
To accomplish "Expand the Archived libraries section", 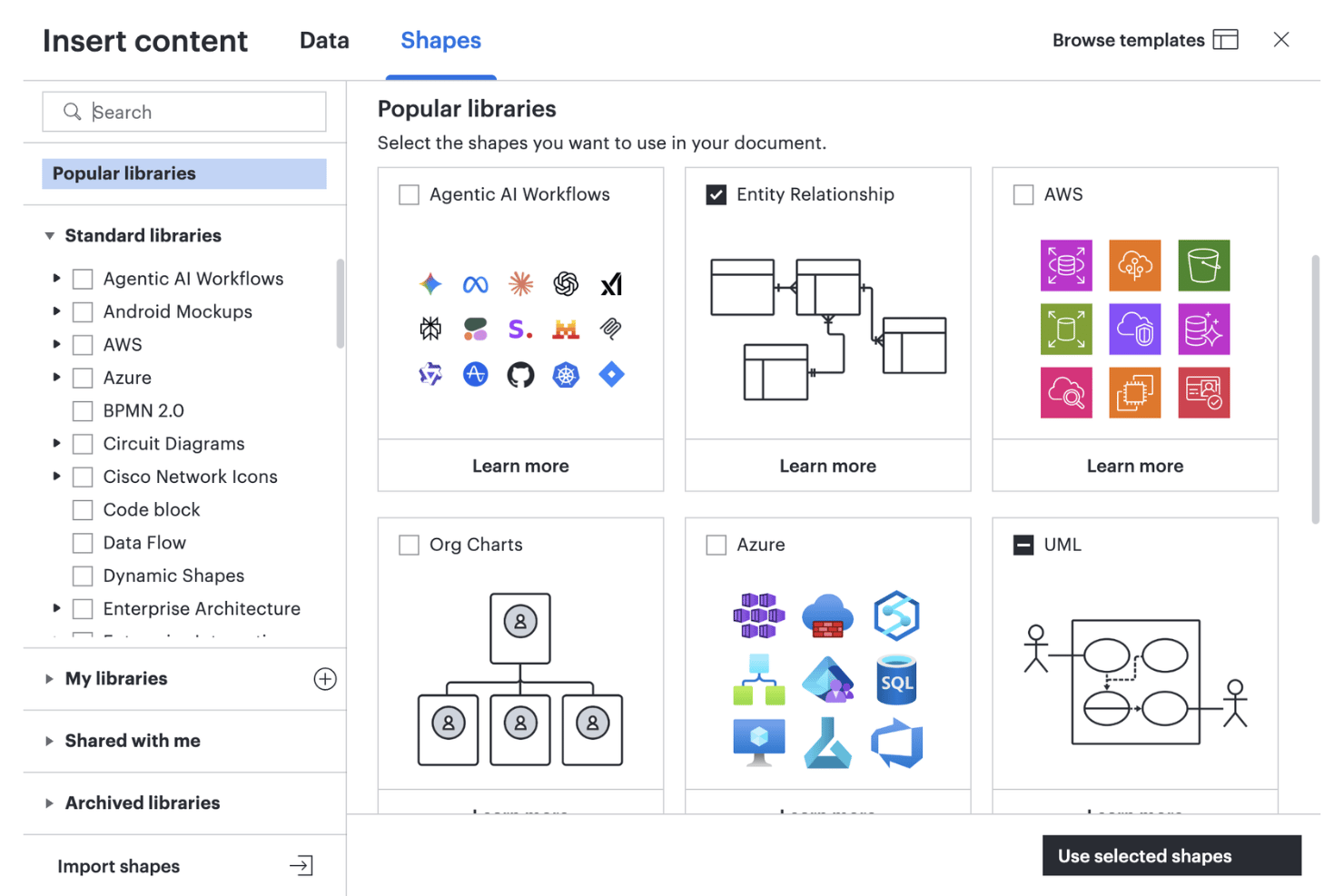I will point(49,803).
